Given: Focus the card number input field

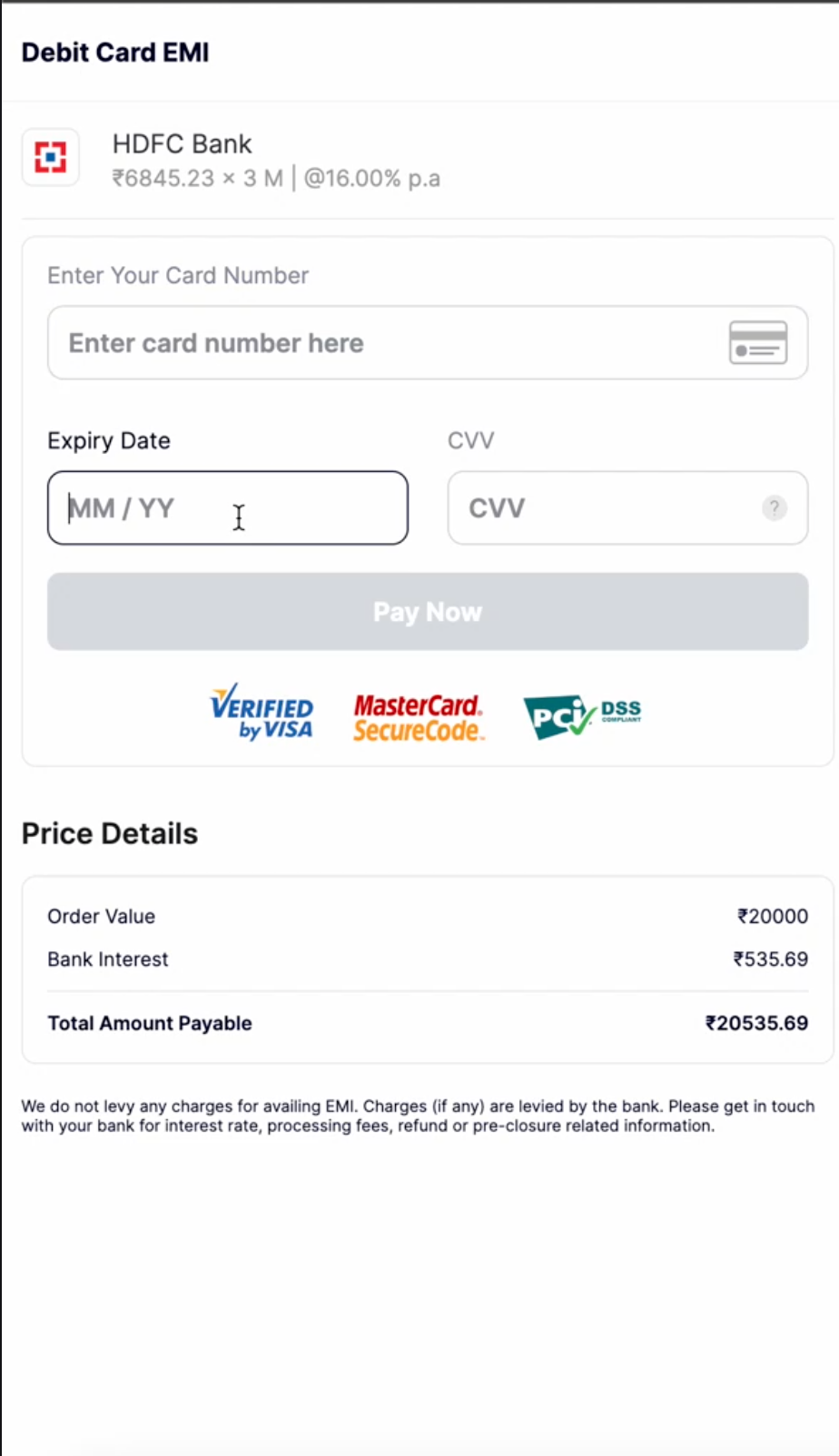Looking at the screenshot, I should pyautogui.click(x=381, y=343).
